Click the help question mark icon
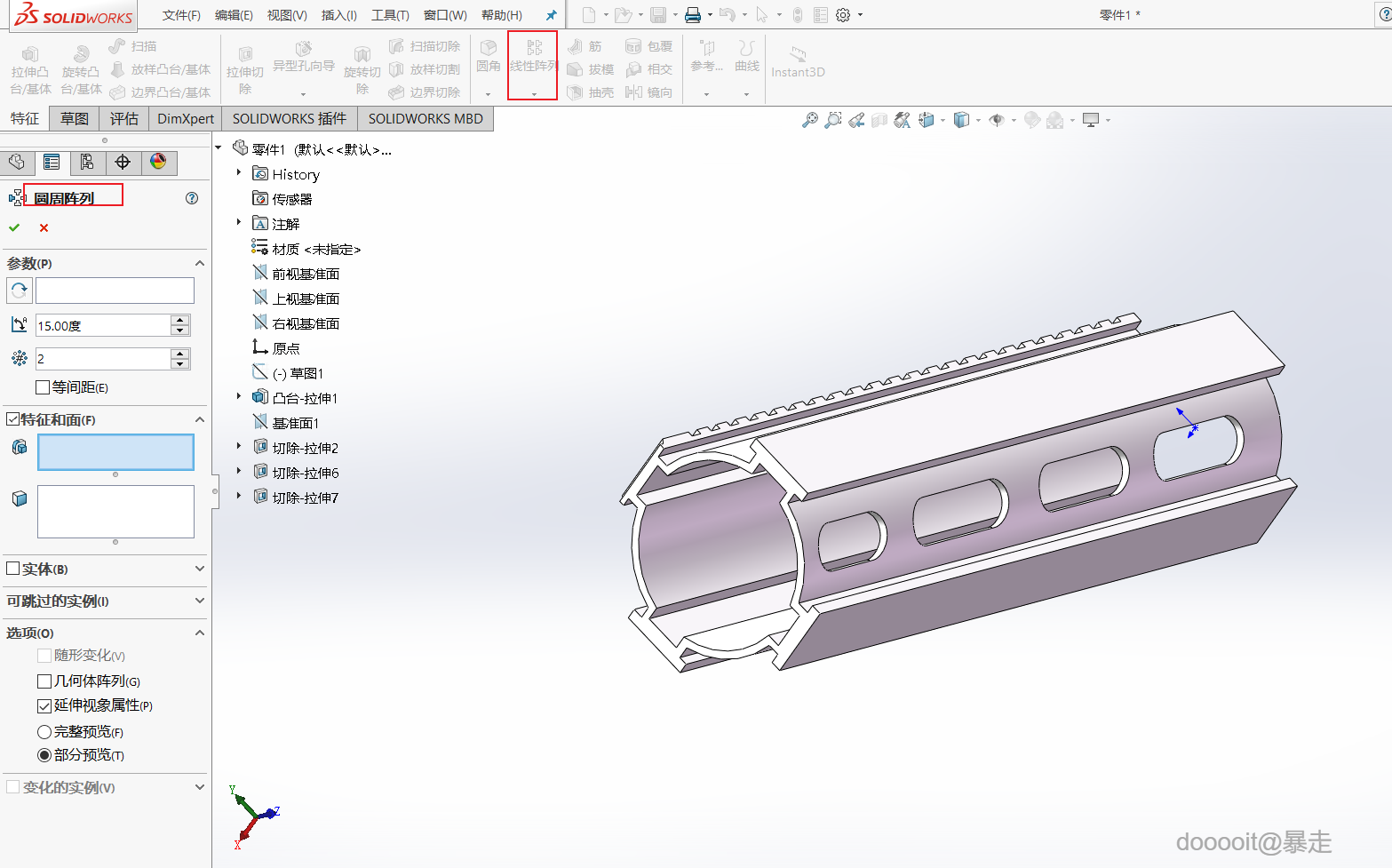The image size is (1392, 868). click(x=192, y=198)
